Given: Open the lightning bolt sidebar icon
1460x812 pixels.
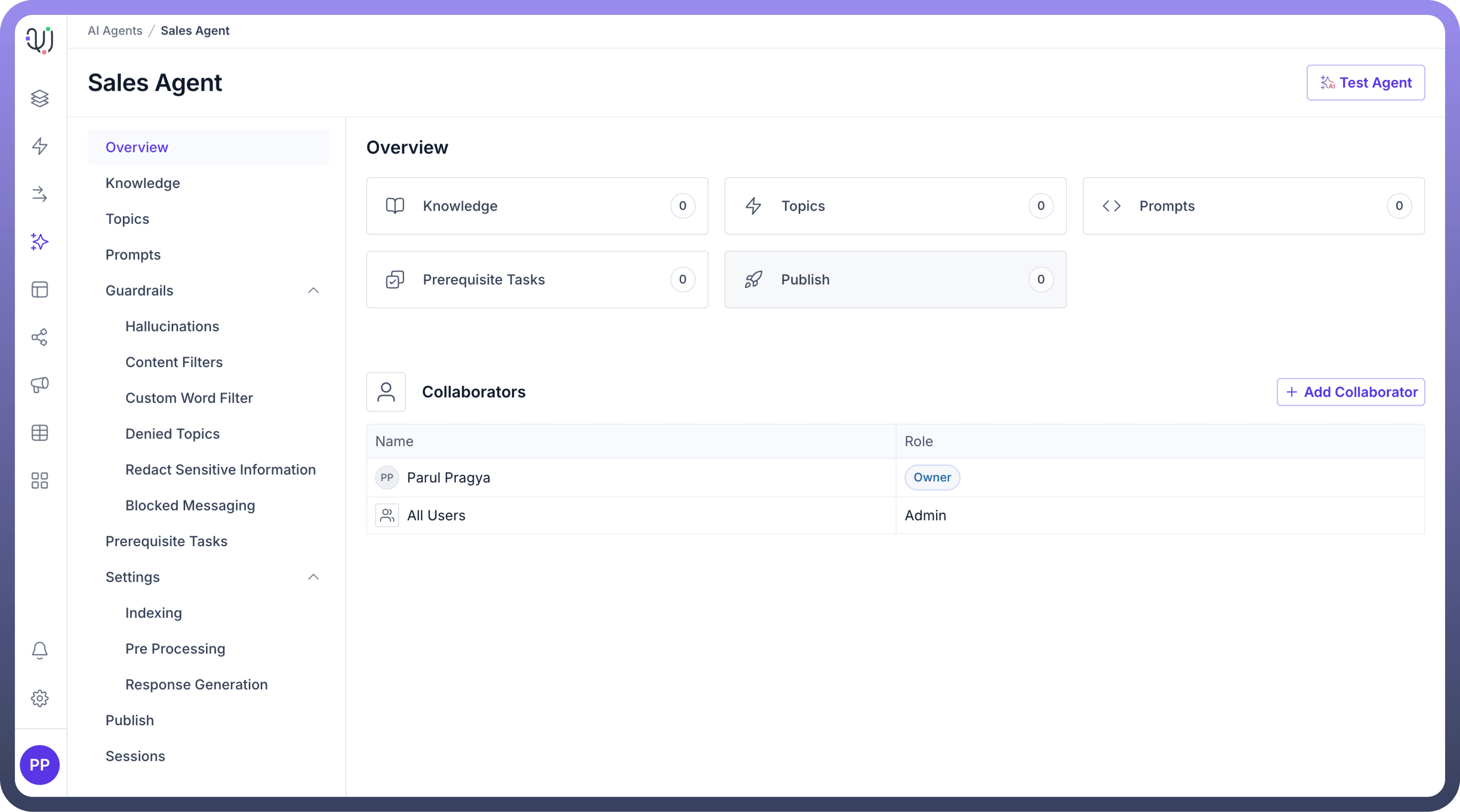Looking at the screenshot, I should 40,146.
